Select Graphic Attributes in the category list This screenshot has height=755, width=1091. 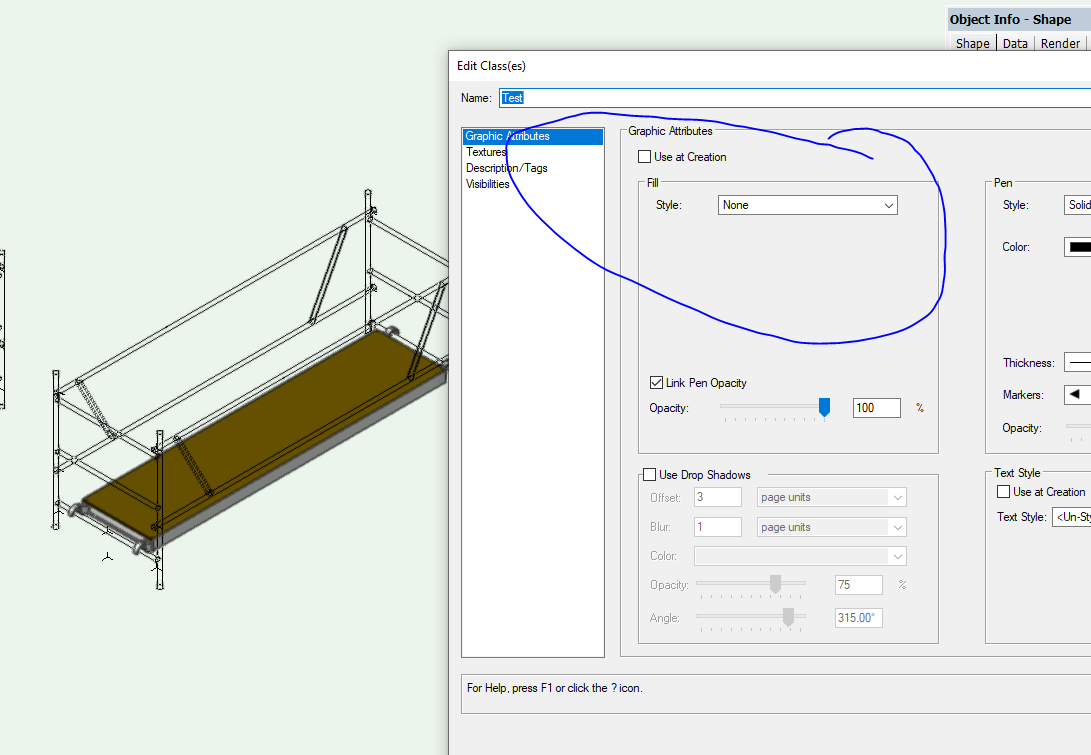click(508, 136)
